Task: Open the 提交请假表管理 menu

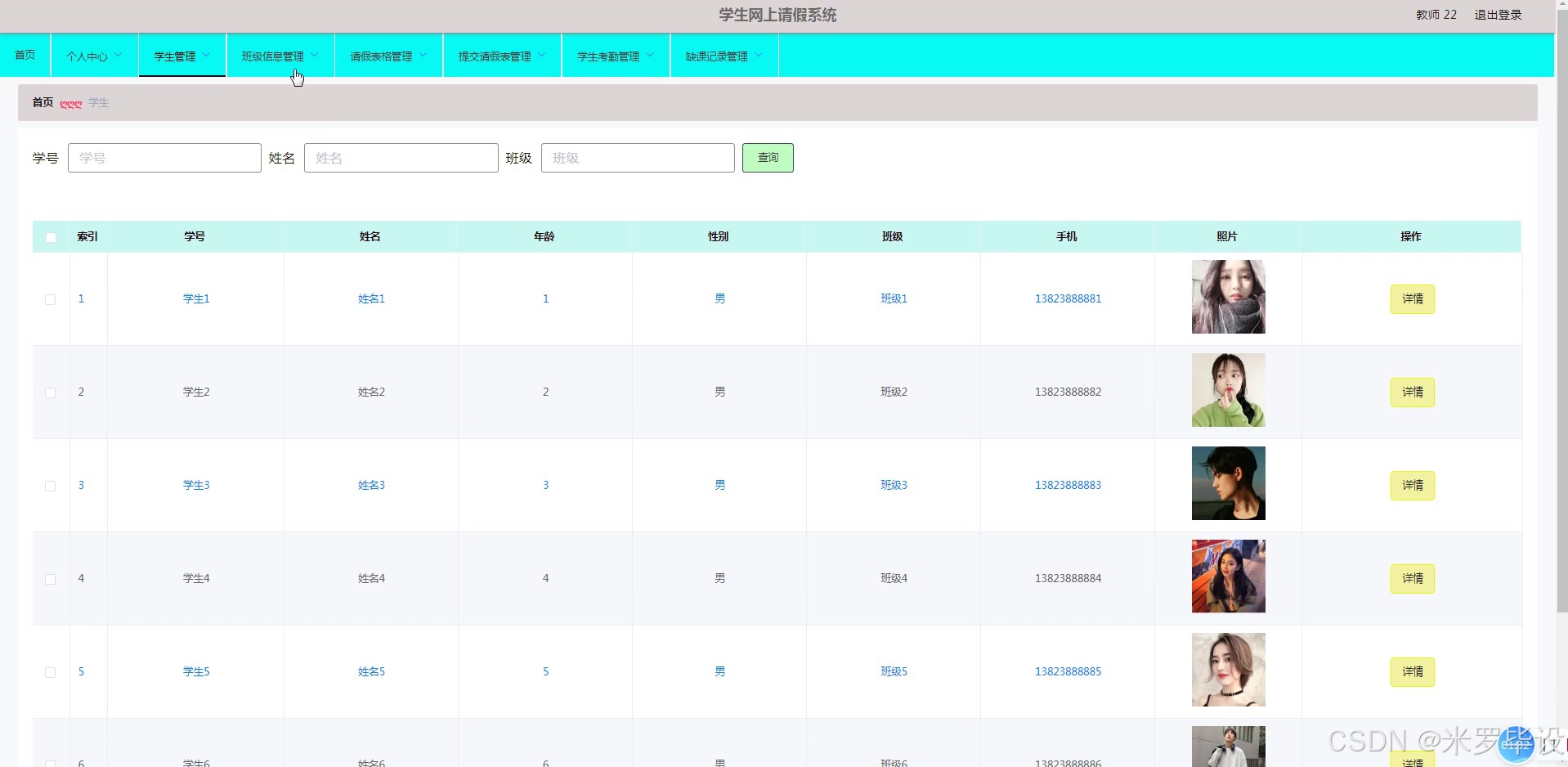Action: (x=502, y=56)
